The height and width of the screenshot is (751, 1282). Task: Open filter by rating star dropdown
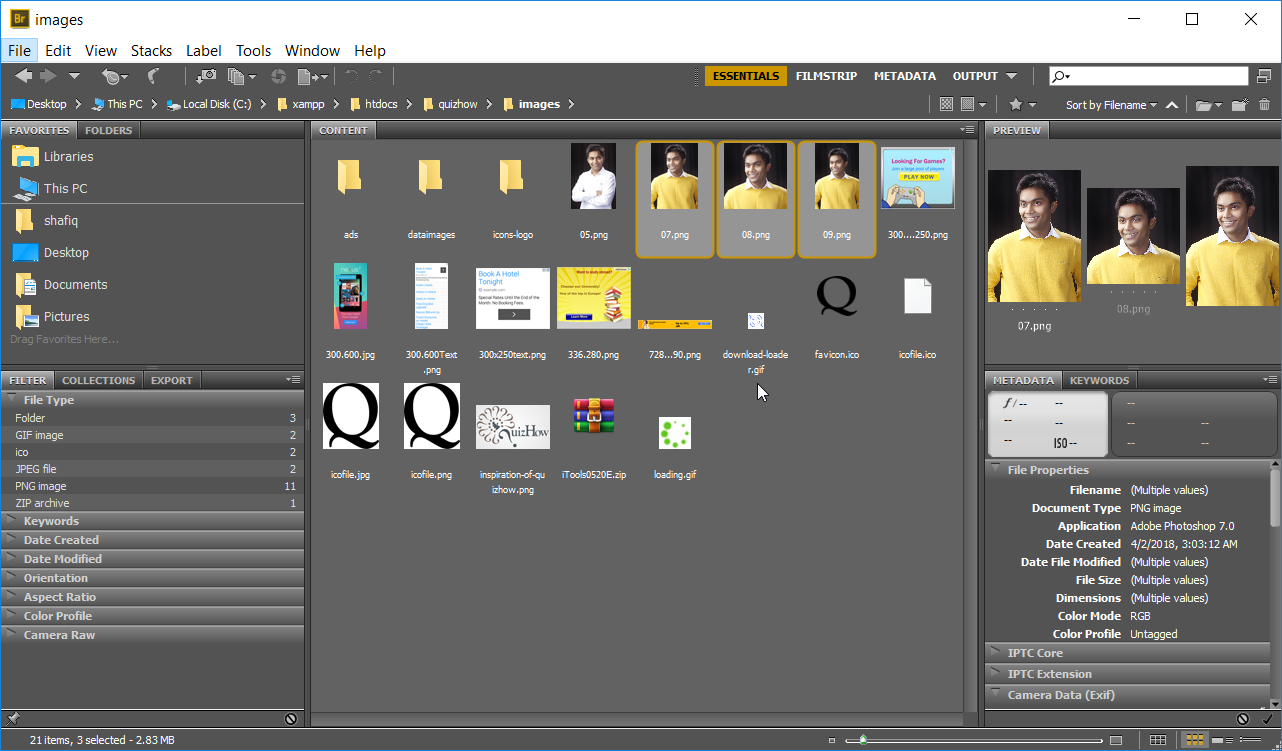1022,104
